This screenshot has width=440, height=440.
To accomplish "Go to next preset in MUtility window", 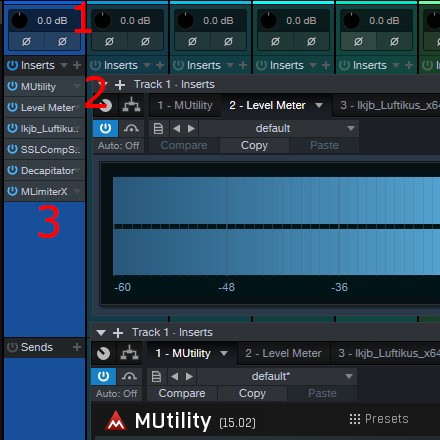I will pyautogui.click(x=189, y=376).
